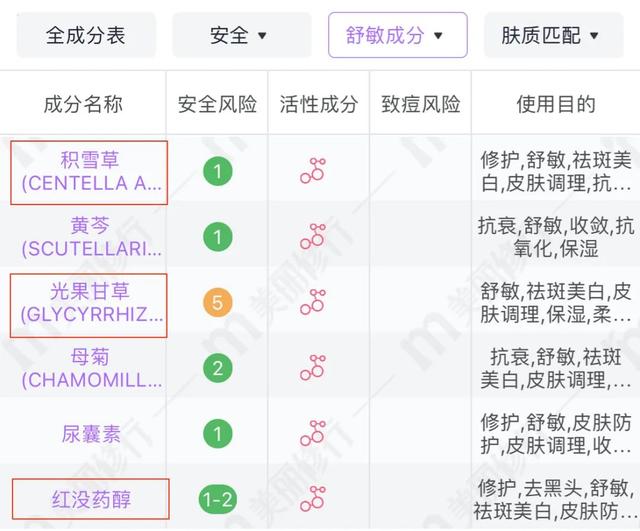The height and width of the screenshot is (531, 640).
Task: Click safety badge 1-2 beside 红没药醇
Action: [217, 498]
